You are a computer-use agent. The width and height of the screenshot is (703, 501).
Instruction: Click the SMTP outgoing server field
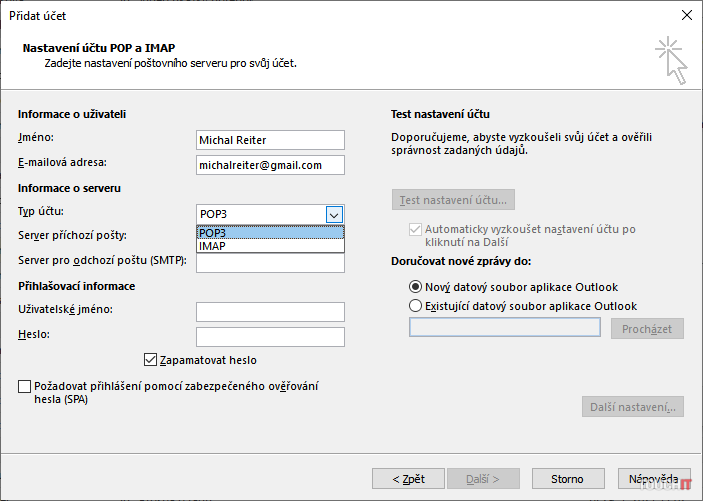[x=270, y=264]
